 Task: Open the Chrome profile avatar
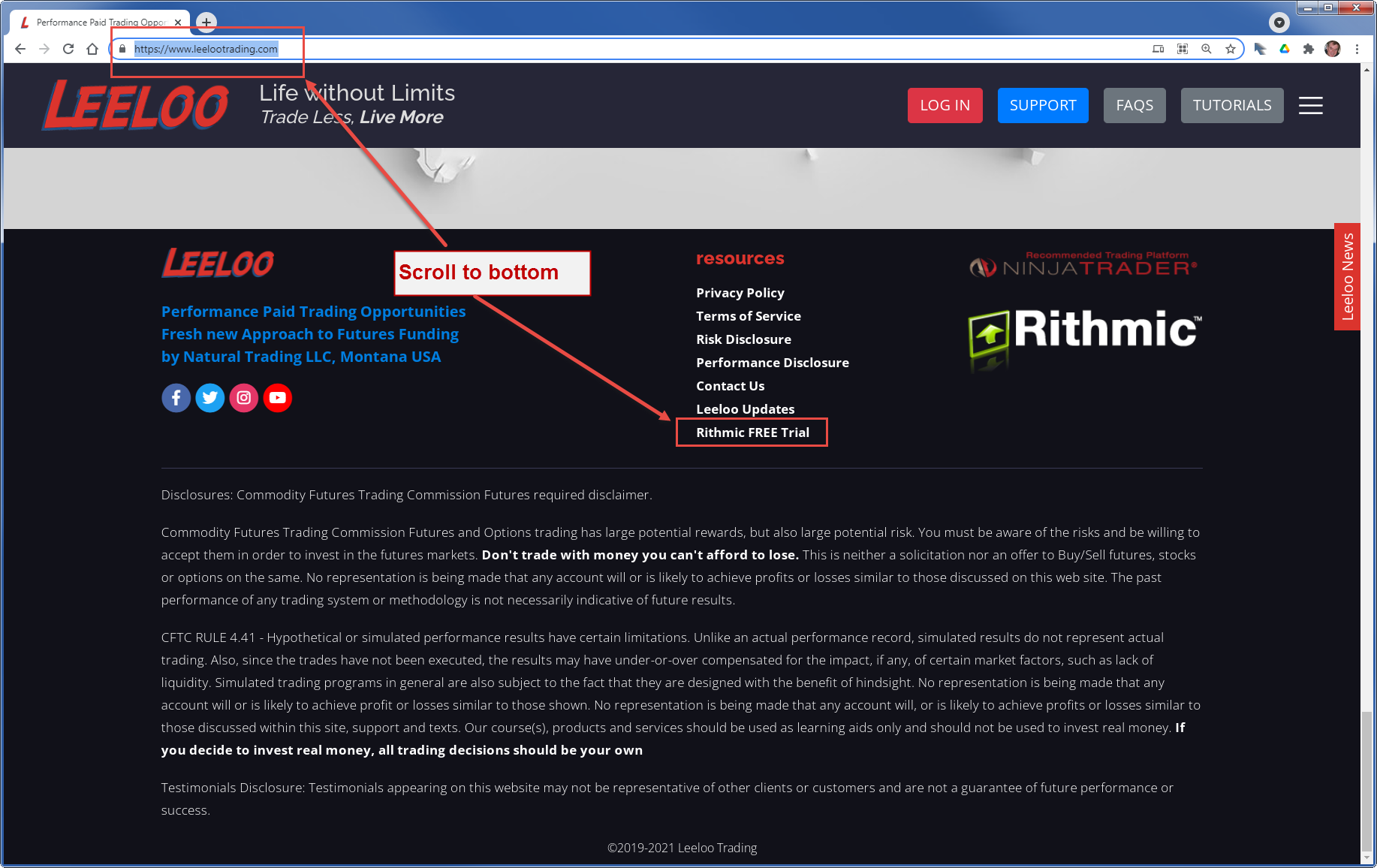tap(1333, 49)
